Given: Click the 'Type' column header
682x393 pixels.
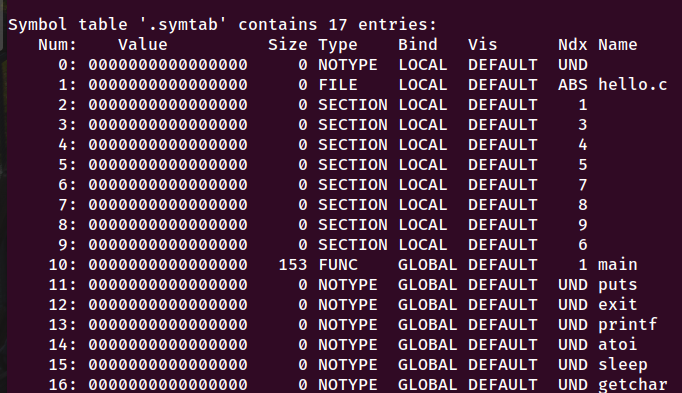Looking at the screenshot, I should coord(338,46).
